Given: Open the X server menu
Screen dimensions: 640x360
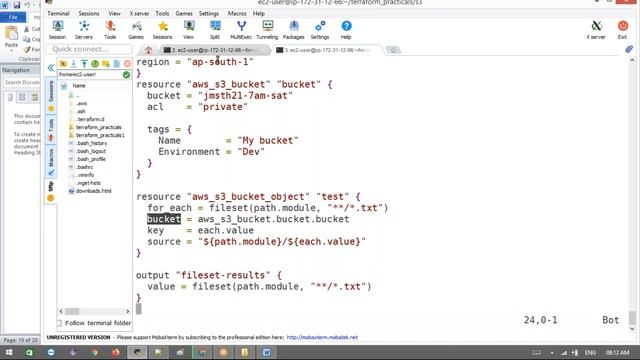Looking at the screenshot, I should coord(139,13).
